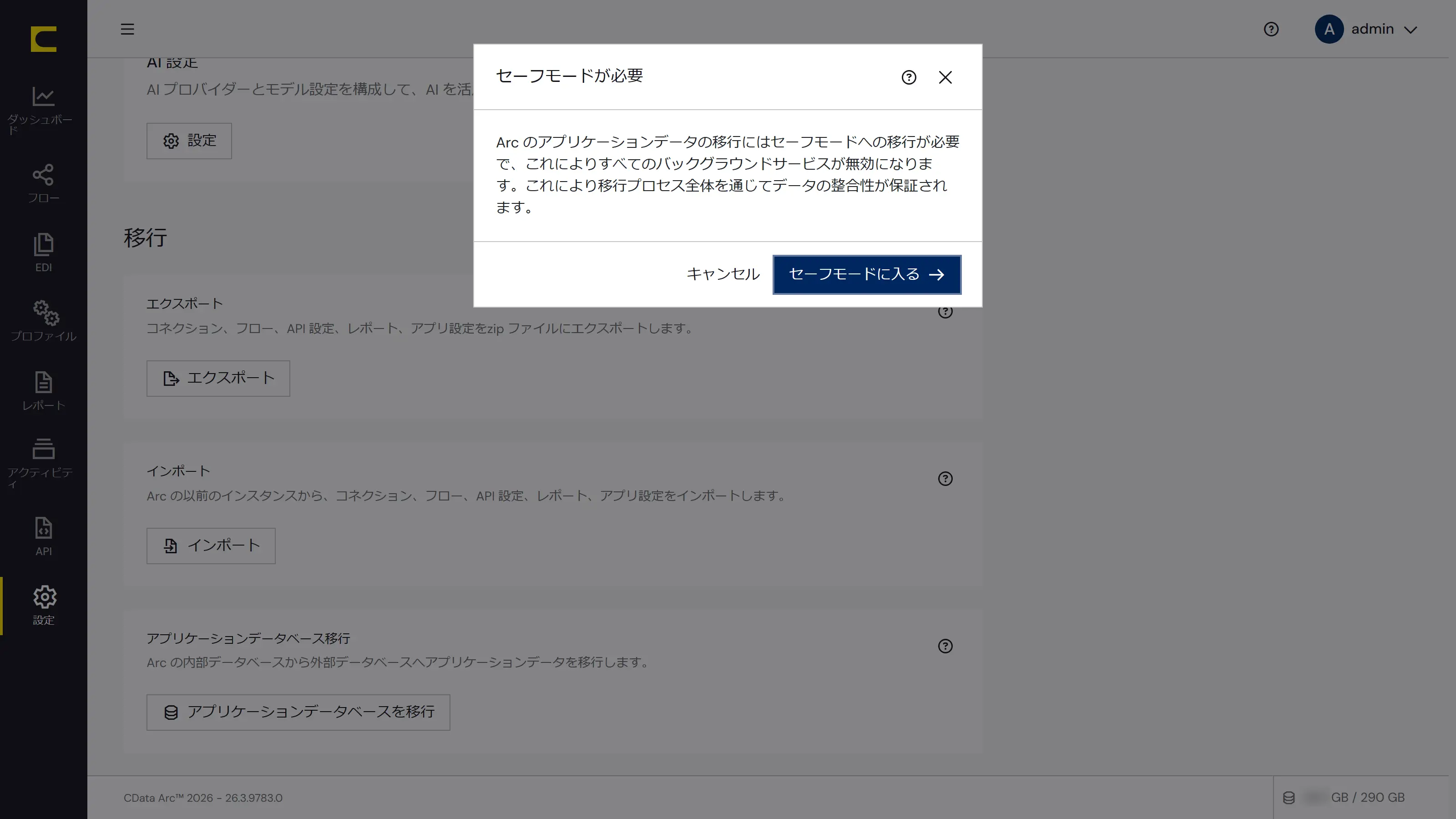This screenshot has height=819, width=1456.
Task: Click the disk usage database icon
Action: tap(1289, 798)
